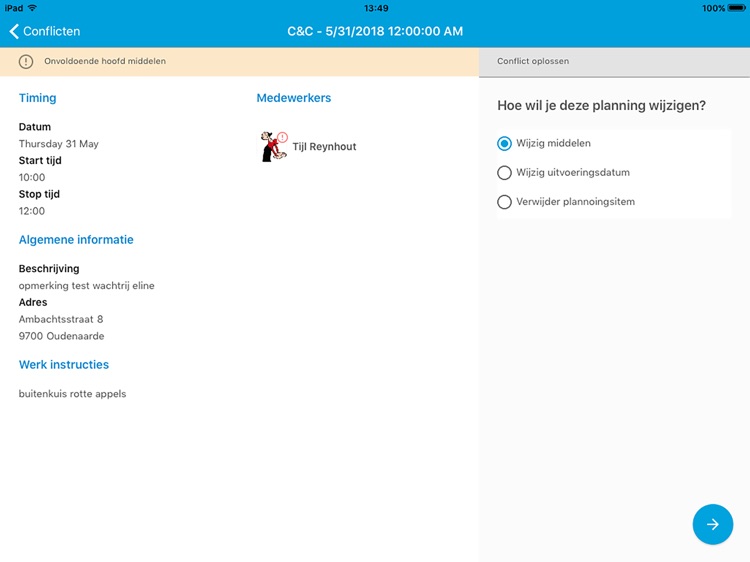The width and height of the screenshot is (750, 562).
Task: Tap the red alert badge on the employee avatar
Action: (x=283, y=137)
